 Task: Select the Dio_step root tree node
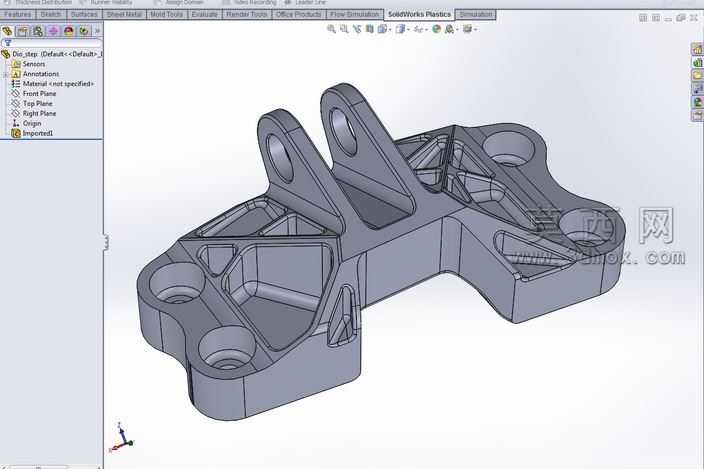[x=52, y=54]
